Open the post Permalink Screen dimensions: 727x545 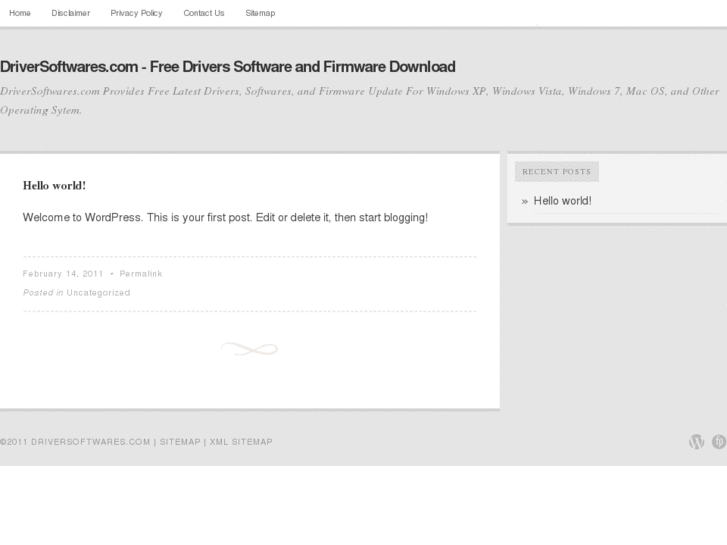click(x=141, y=274)
